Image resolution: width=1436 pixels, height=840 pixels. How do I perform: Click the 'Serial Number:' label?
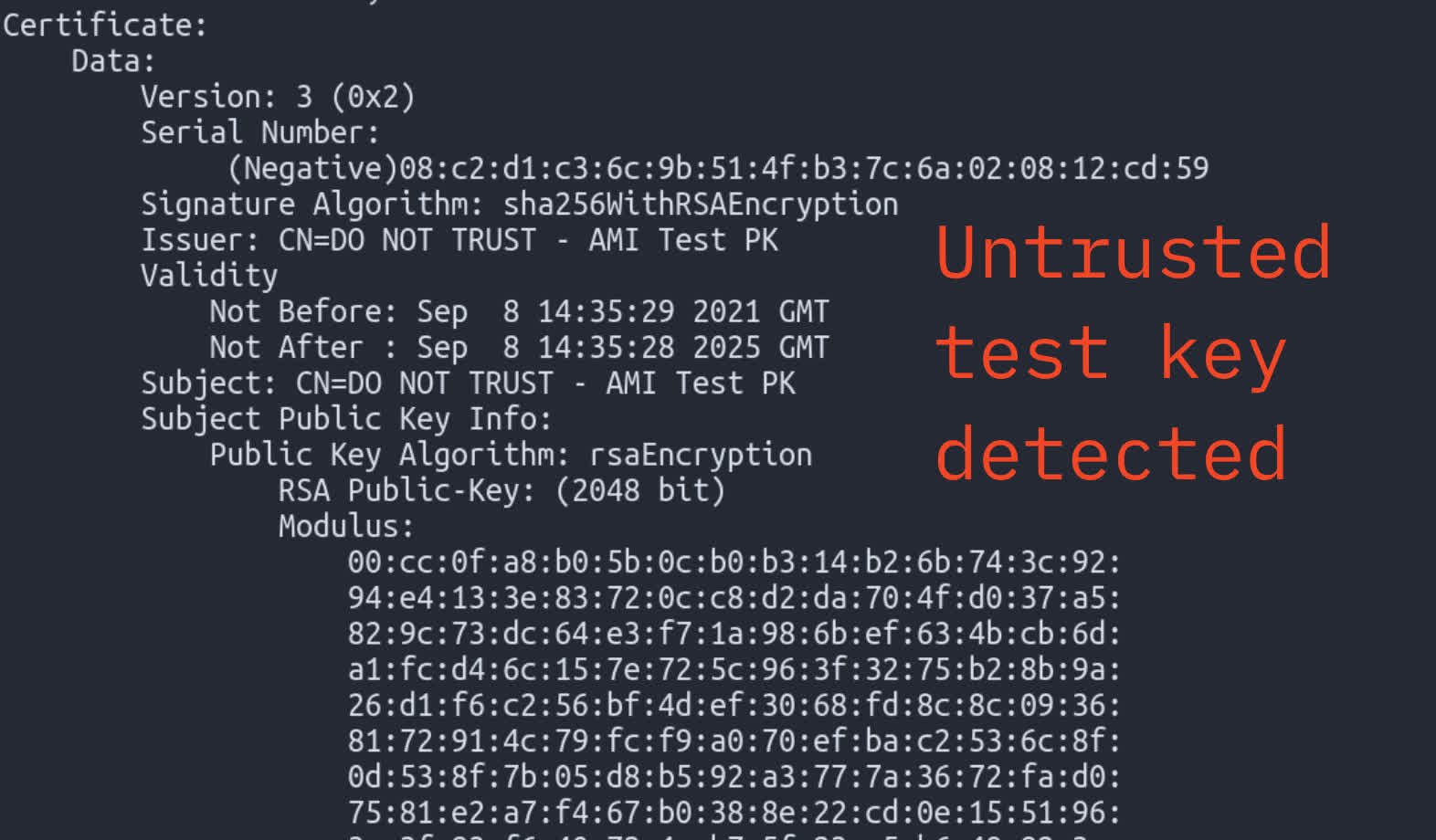click(x=259, y=132)
